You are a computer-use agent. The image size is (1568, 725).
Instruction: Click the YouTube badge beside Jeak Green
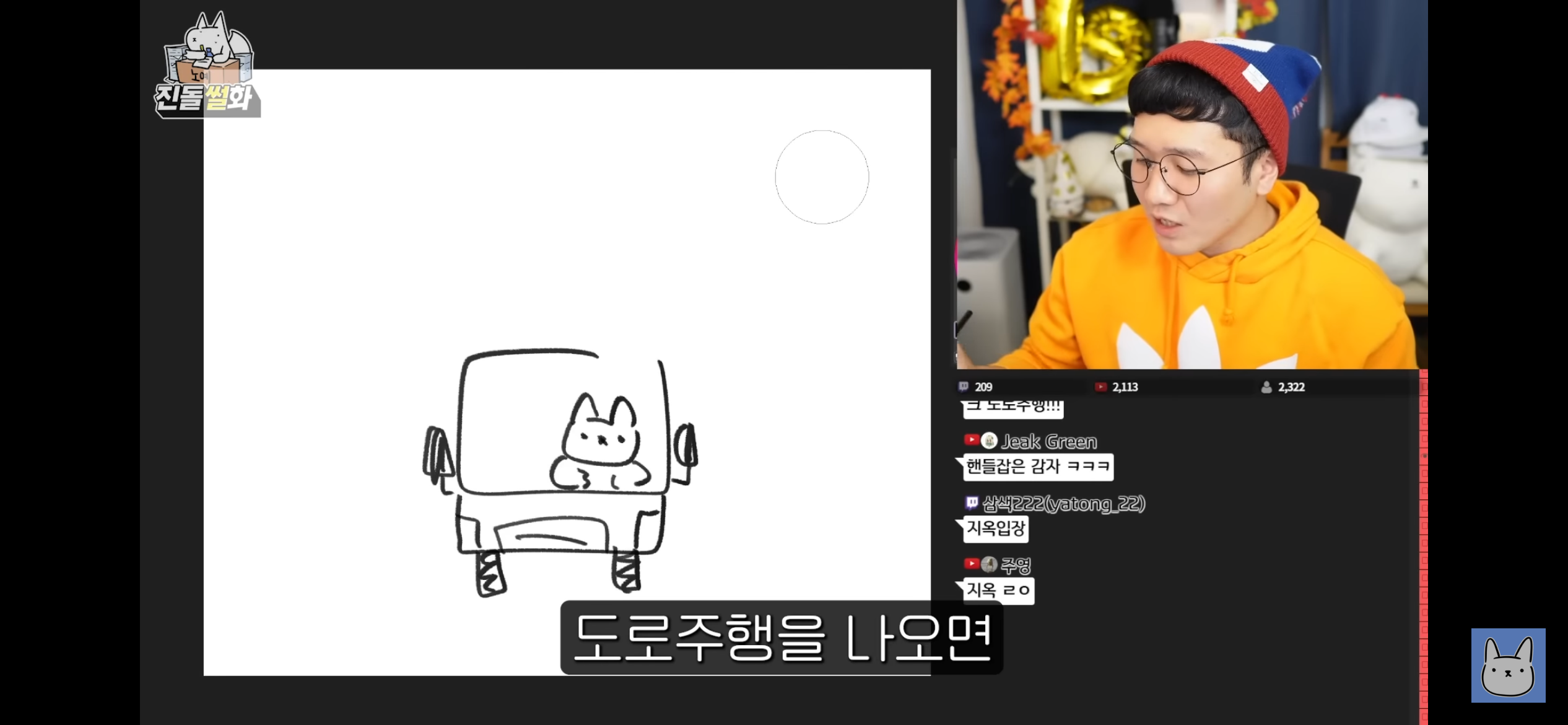pos(971,440)
